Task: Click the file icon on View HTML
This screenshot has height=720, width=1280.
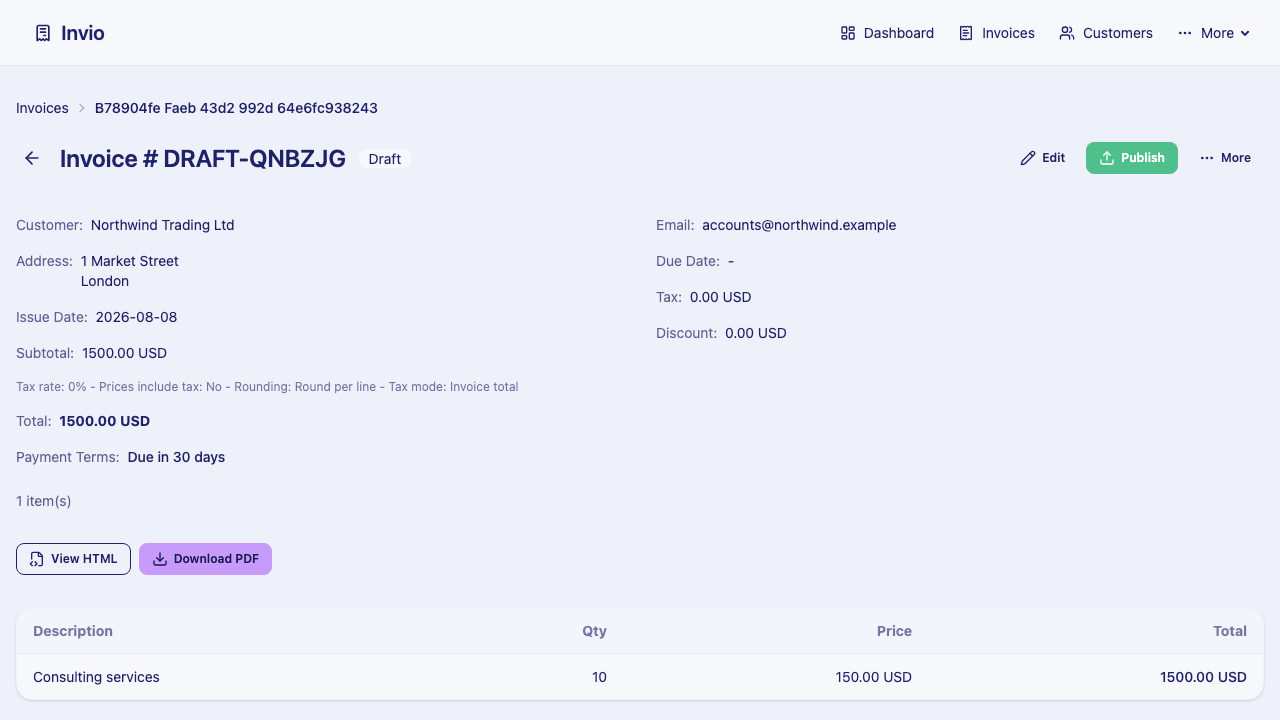Action: click(37, 559)
